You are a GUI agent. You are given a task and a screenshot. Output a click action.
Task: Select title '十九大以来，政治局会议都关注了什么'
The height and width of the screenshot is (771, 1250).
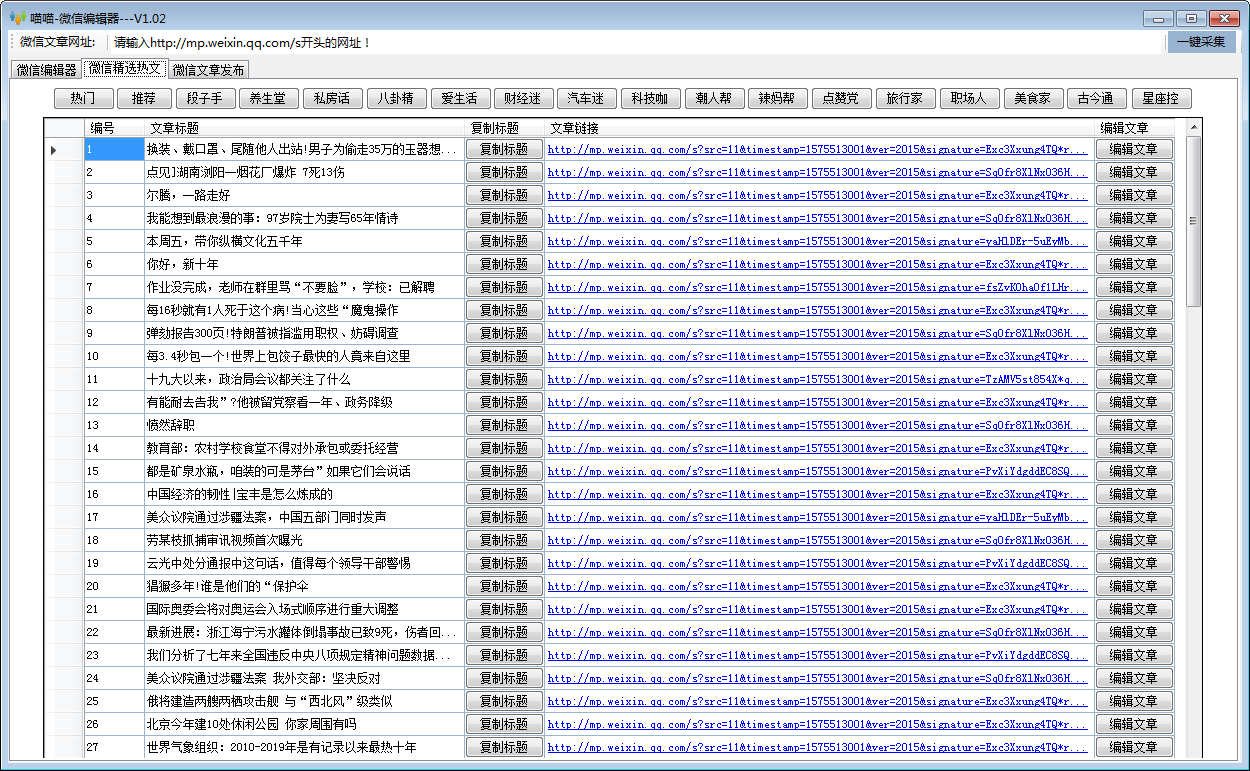(248, 379)
